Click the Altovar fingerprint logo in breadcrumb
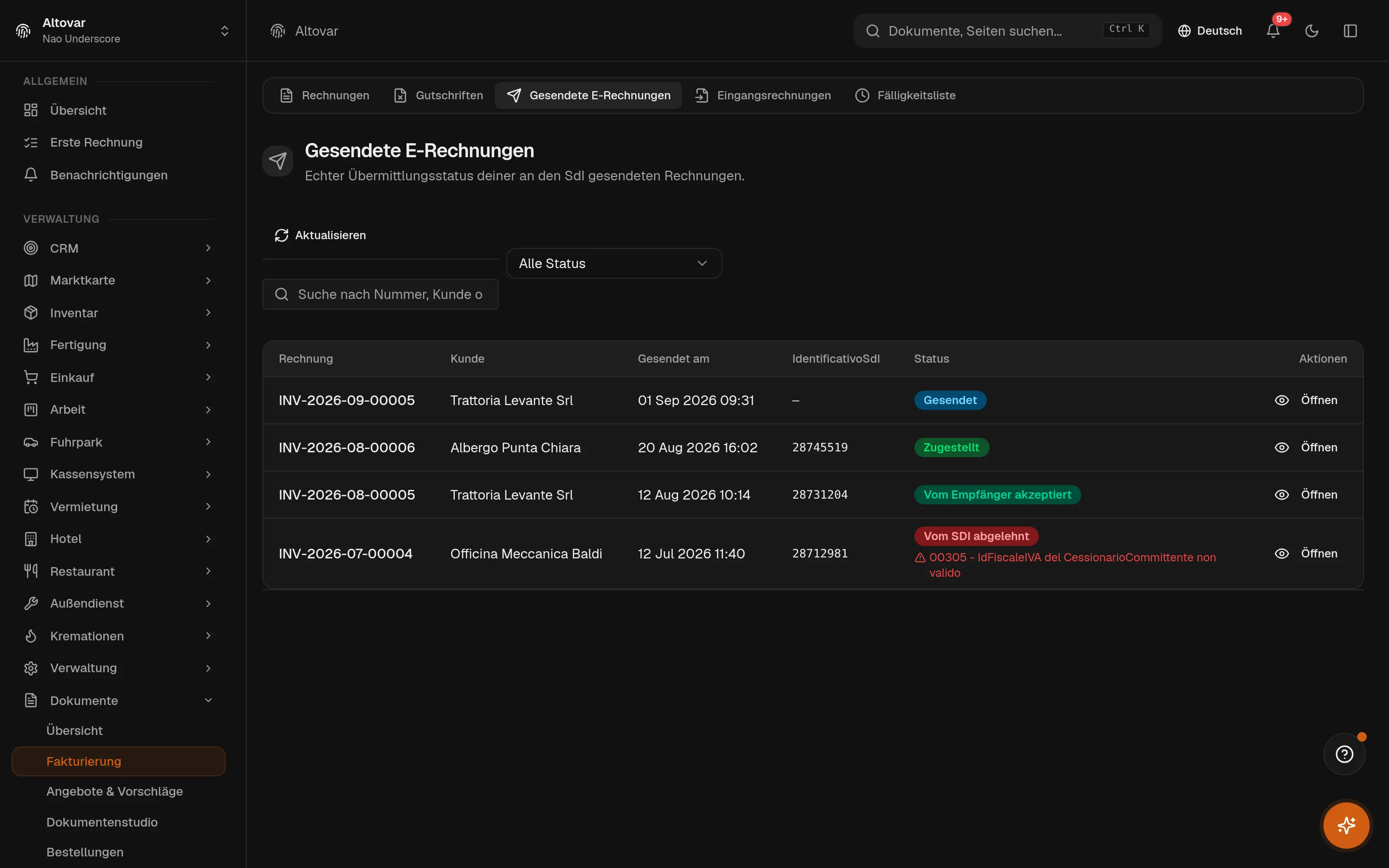Image resolution: width=1389 pixels, height=868 pixels. 278,31
